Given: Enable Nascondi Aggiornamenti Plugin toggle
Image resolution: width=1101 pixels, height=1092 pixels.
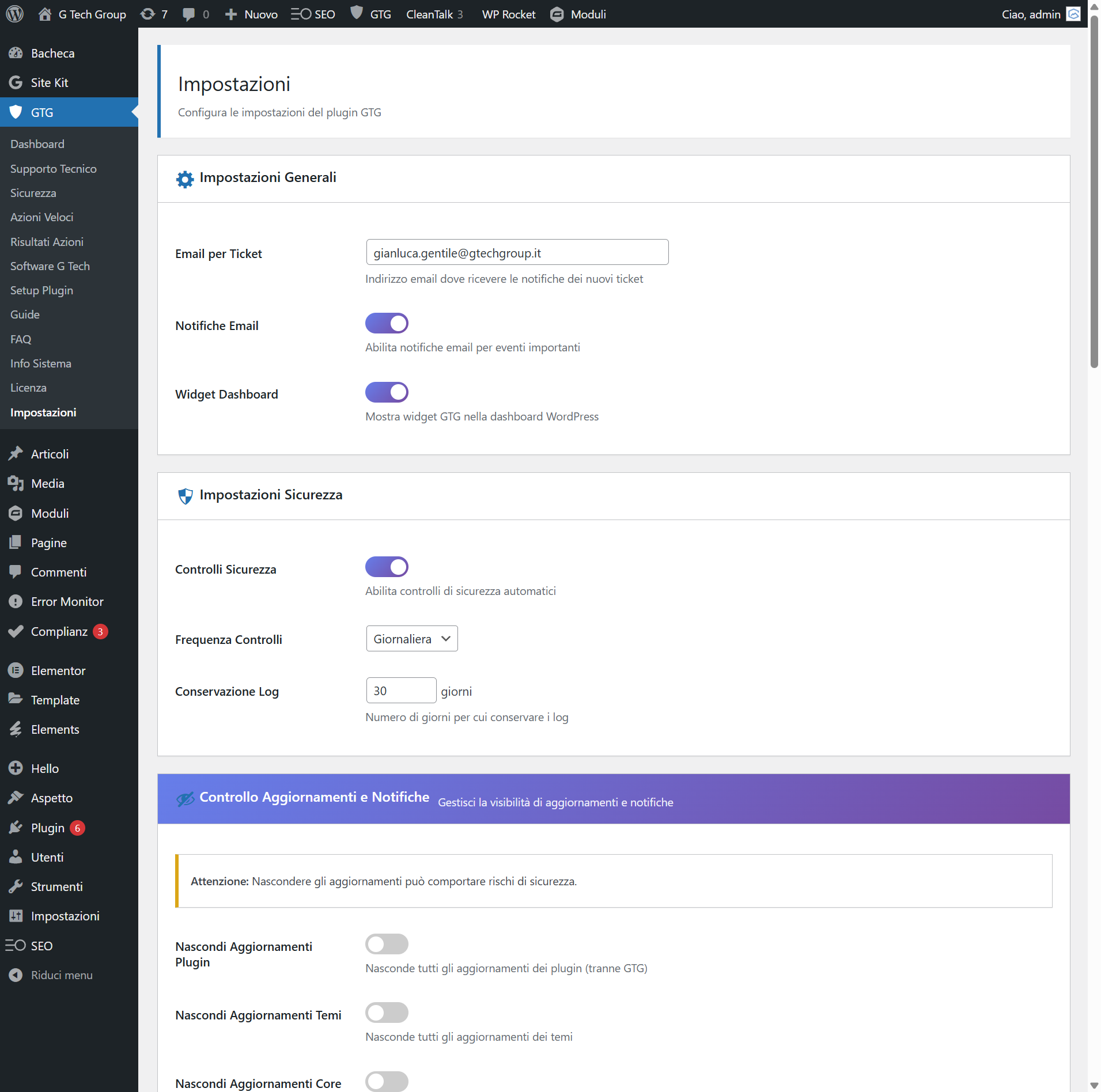Looking at the screenshot, I should click(x=387, y=944).
